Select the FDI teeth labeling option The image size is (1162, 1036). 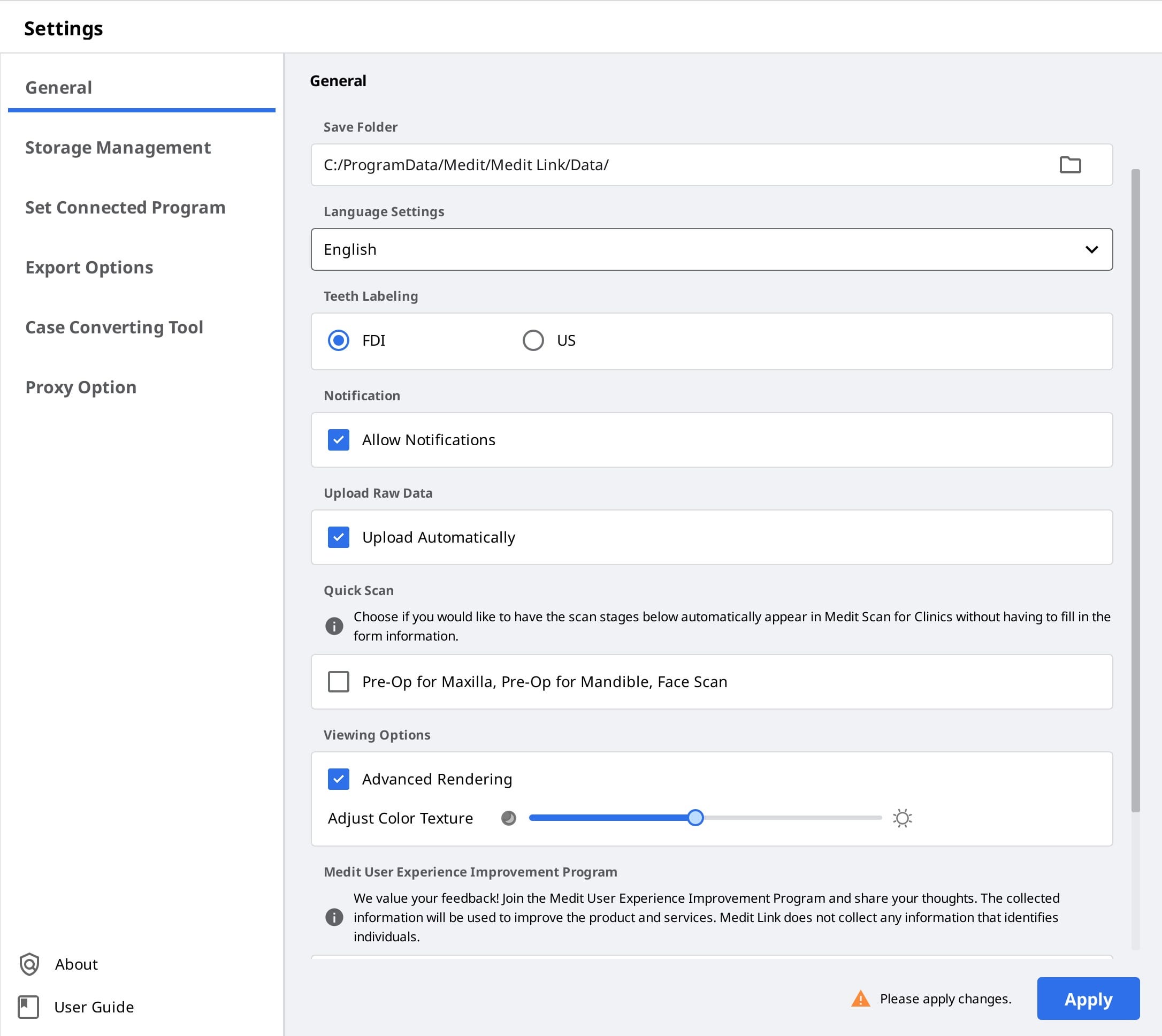coord(339,340)
